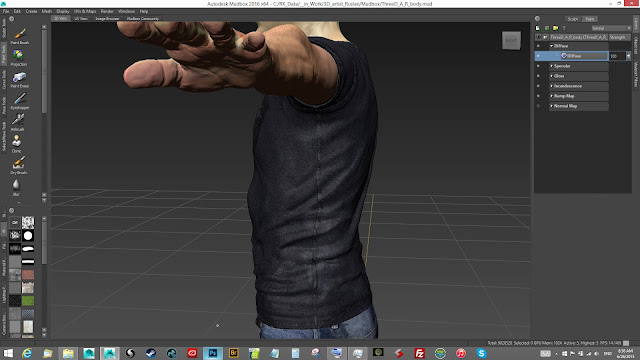Switch layers to Paint mode
The height and width of the screenshot is (360, 640).
(590, 19)
